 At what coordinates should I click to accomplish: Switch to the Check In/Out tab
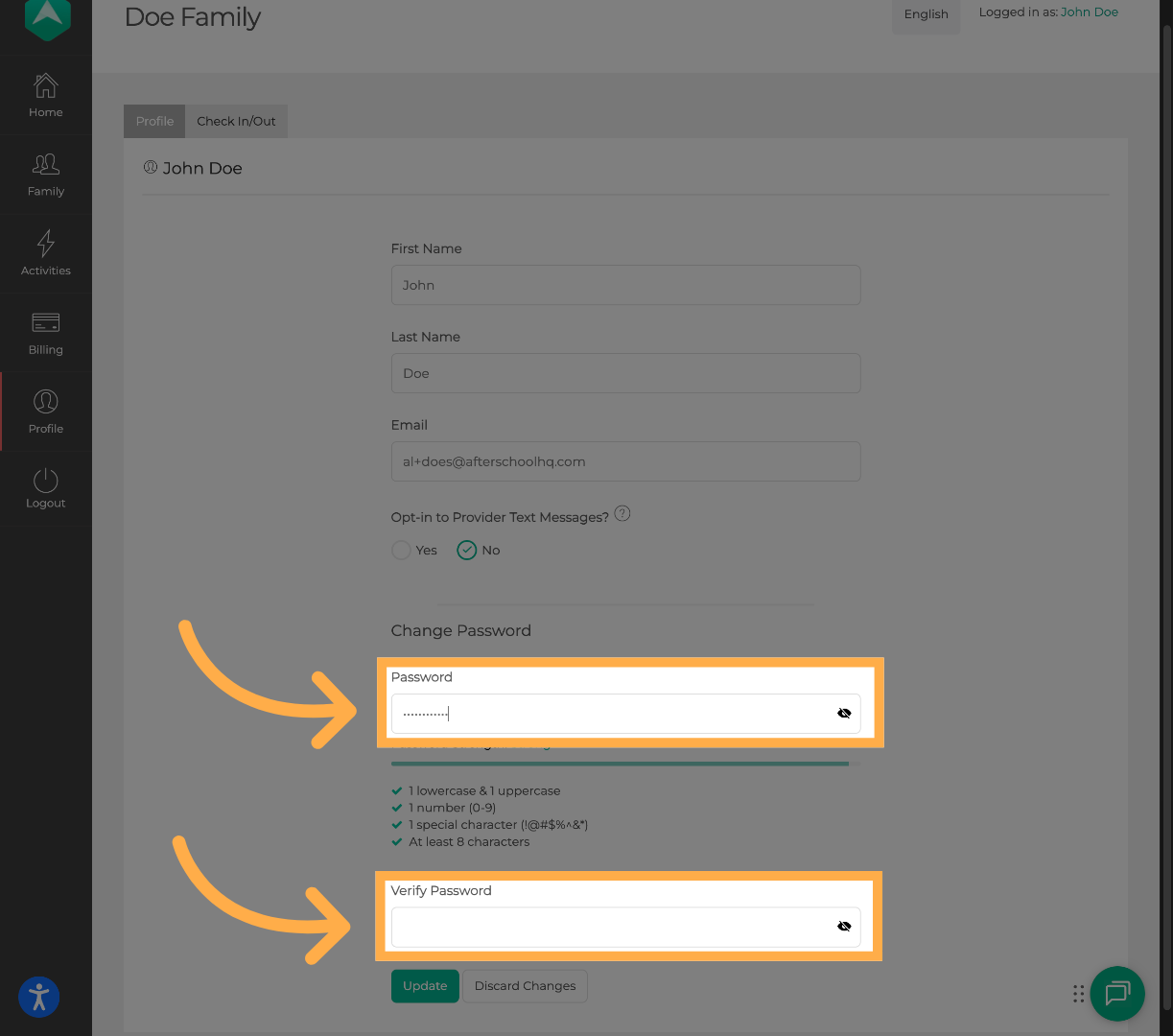(x=236, y=121)
